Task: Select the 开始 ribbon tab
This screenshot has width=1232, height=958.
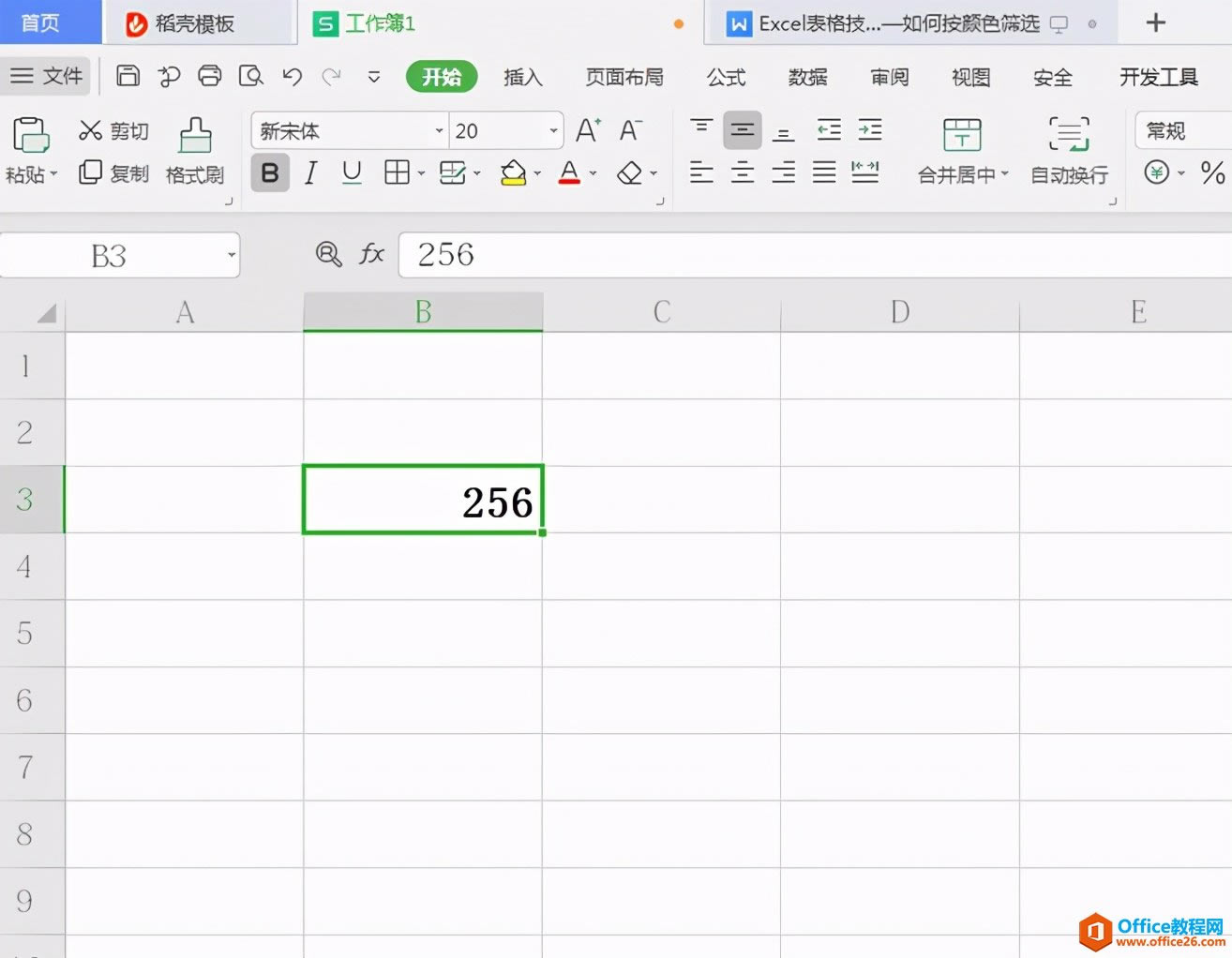Action: (442, 77)
